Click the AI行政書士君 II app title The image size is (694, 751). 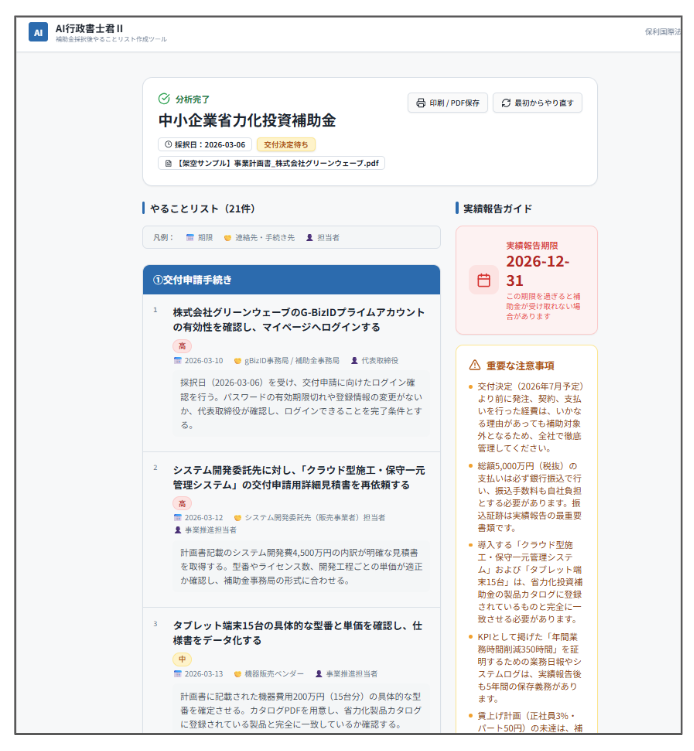pos(89,28)
